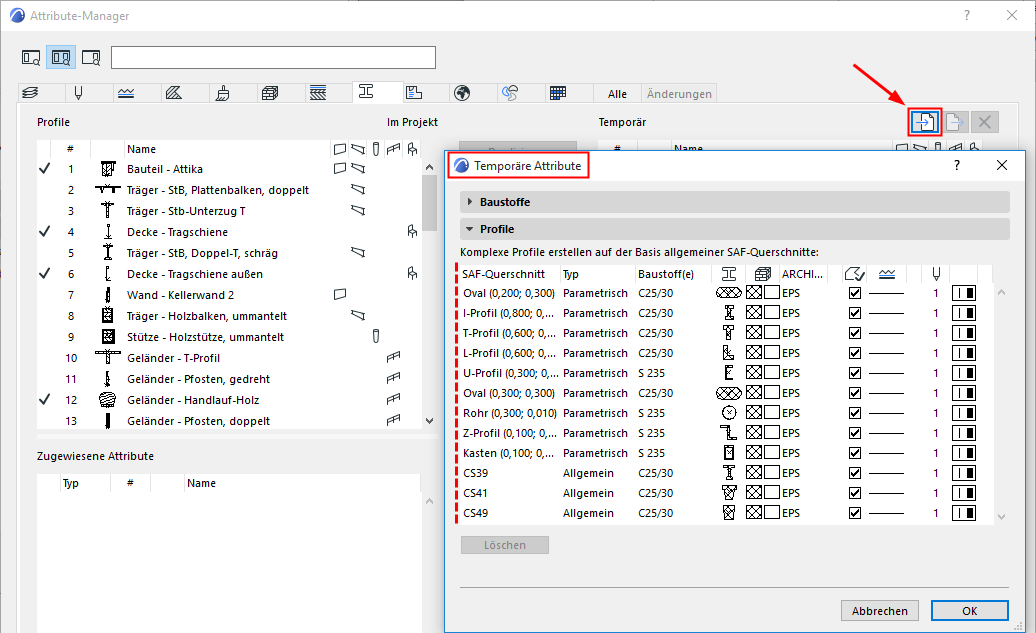Viewport: 1036px width, 633px height.
Task: Open help in Temporäre Attribute dialog
Action: [x=957, y=165]
